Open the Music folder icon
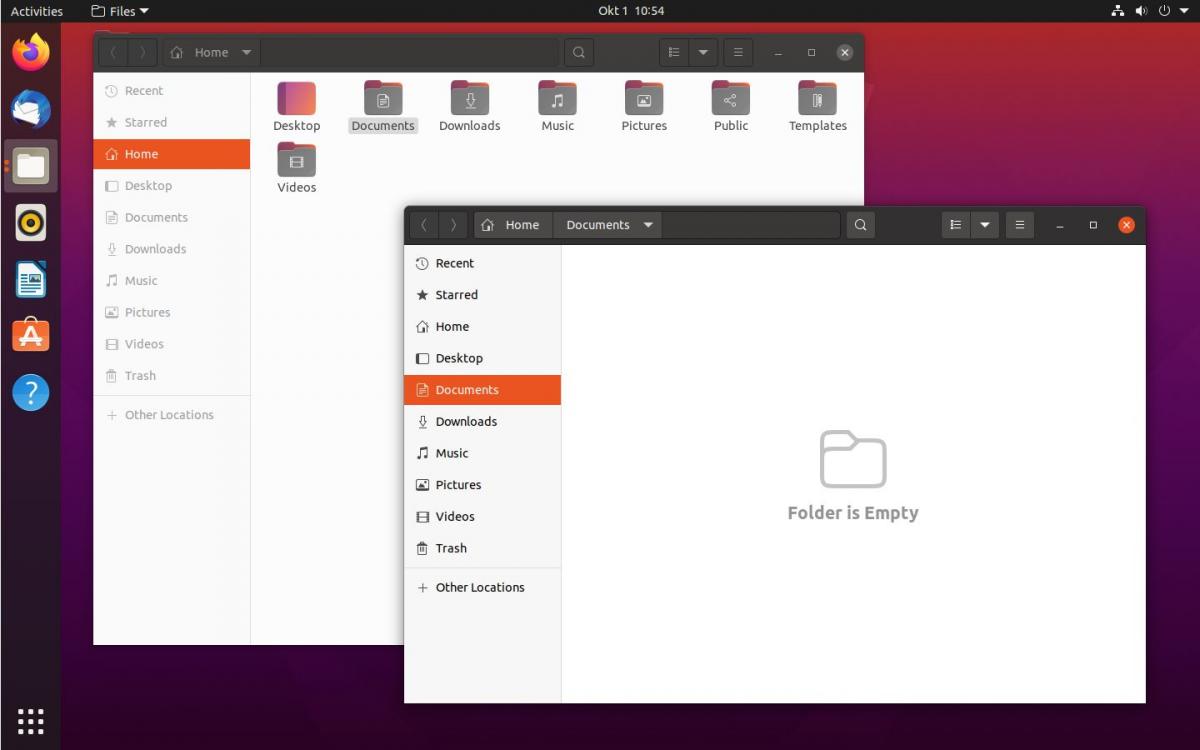 pos(557,100)
